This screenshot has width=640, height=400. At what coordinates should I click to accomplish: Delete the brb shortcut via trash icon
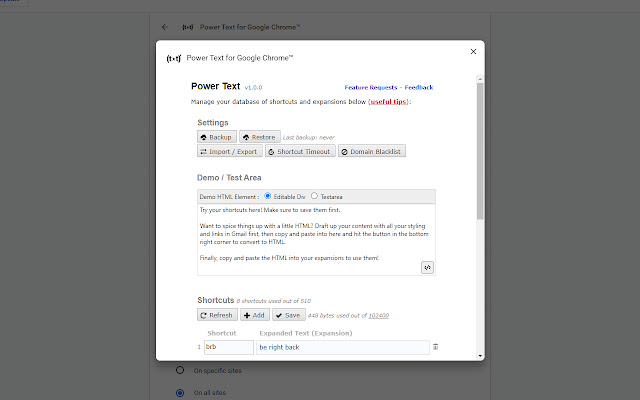tap(436, 347)
